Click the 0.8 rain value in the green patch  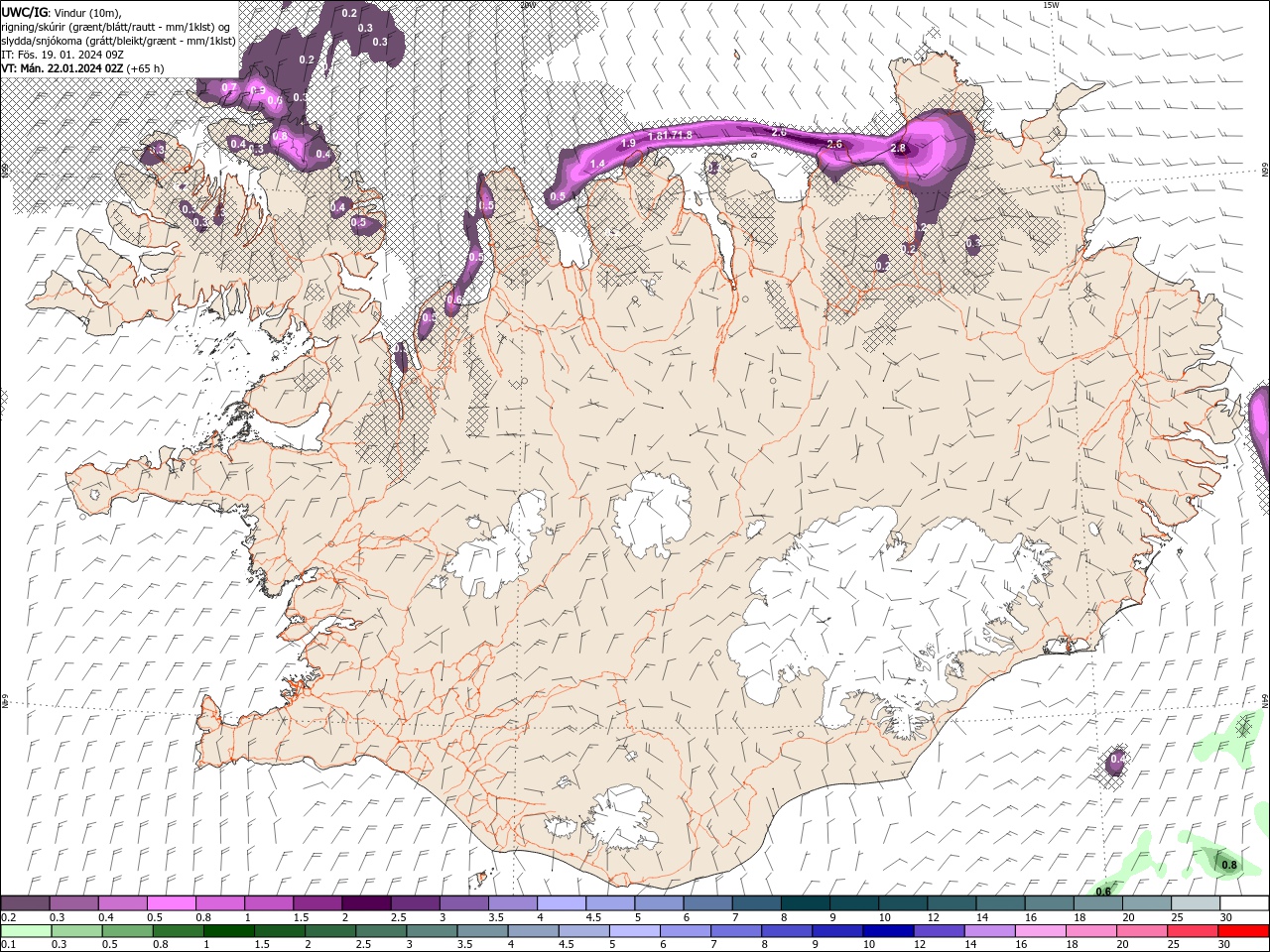pos(1229,865)
